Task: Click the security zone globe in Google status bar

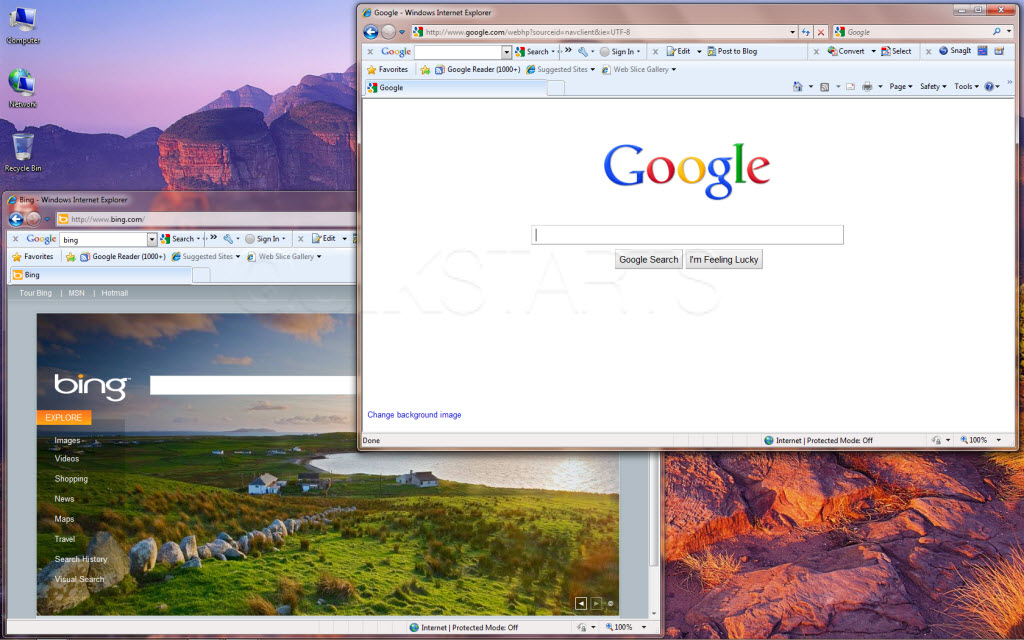Action: [769, 440]
